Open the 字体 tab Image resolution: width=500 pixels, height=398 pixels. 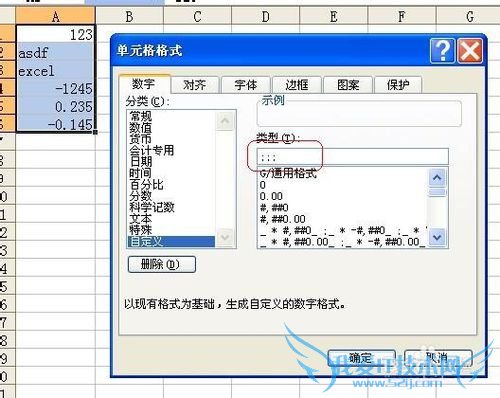pos(246,85)
